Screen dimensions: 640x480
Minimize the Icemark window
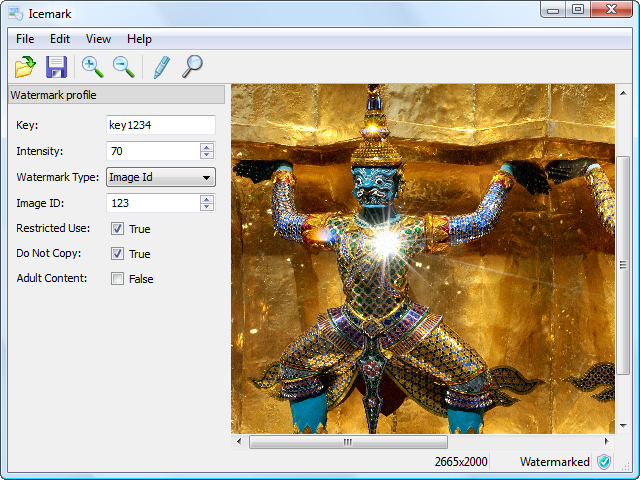point(553,10)
